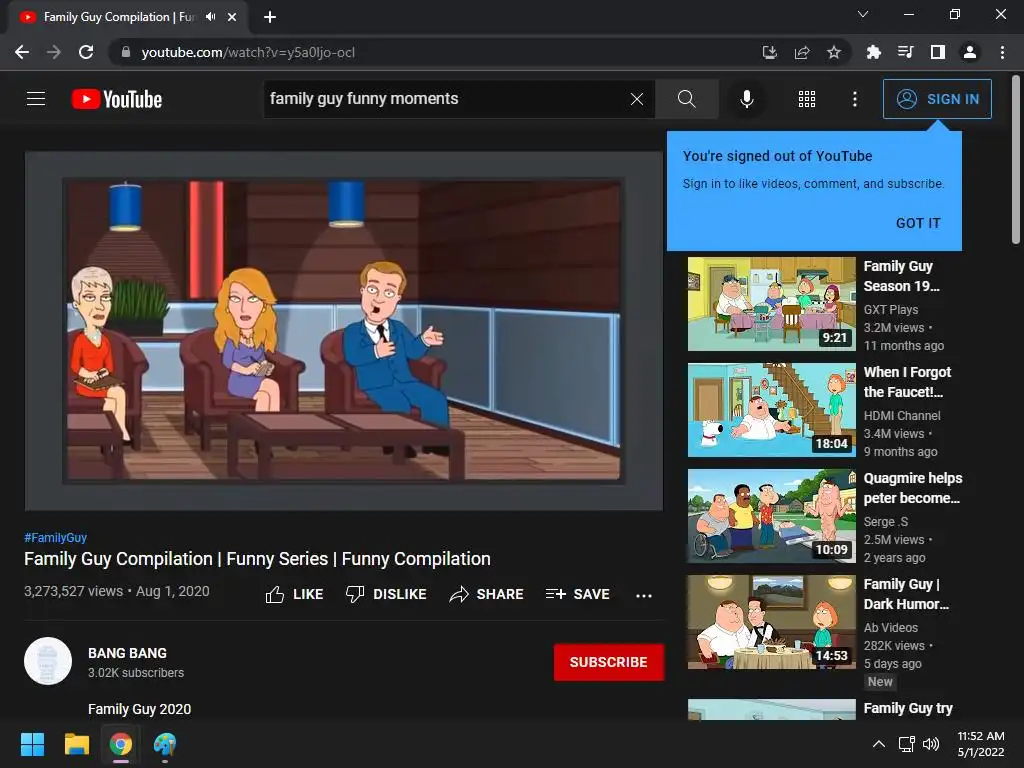This screenshot has width=1024, height=768.
Task: View site info via padlock icon
Action: point(126,52)
